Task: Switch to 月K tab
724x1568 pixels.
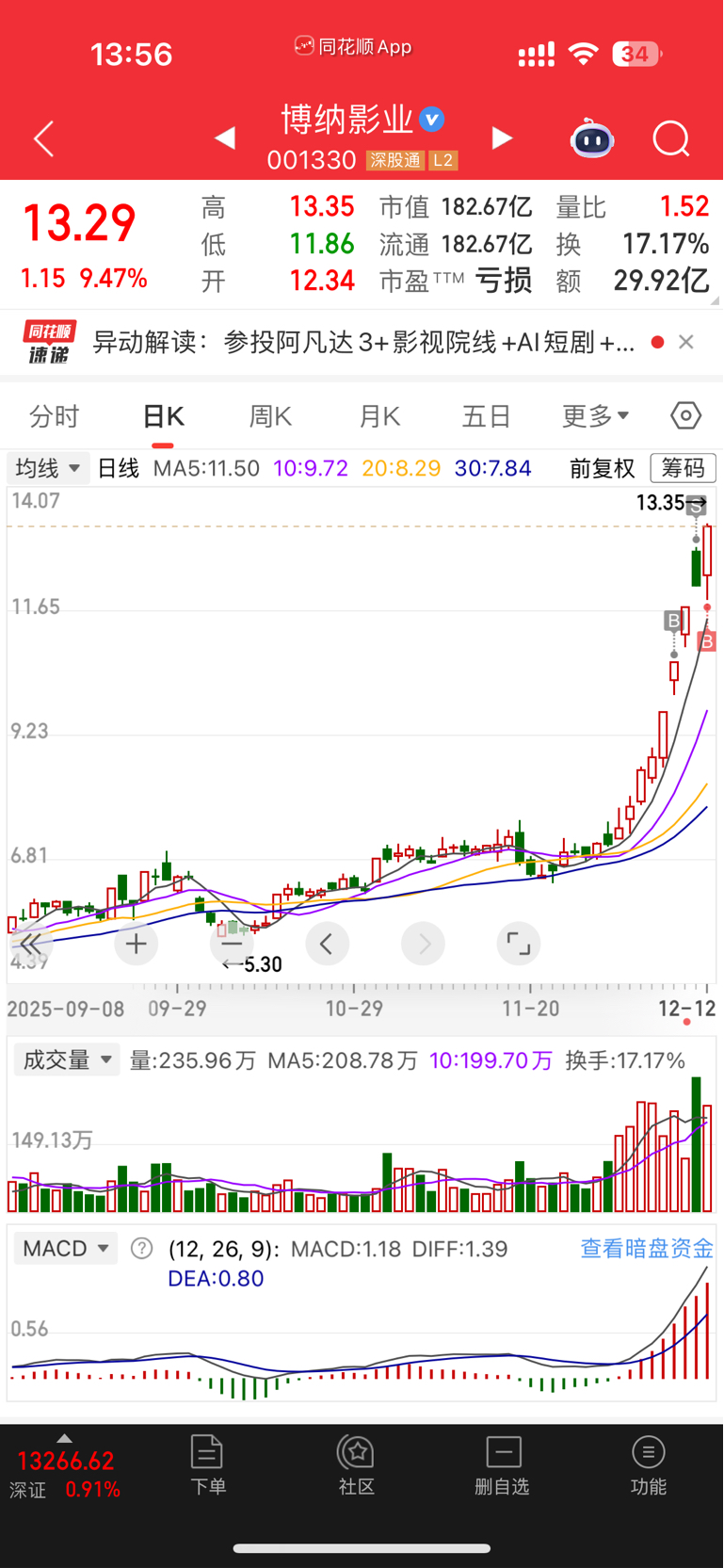Action: 379,416
